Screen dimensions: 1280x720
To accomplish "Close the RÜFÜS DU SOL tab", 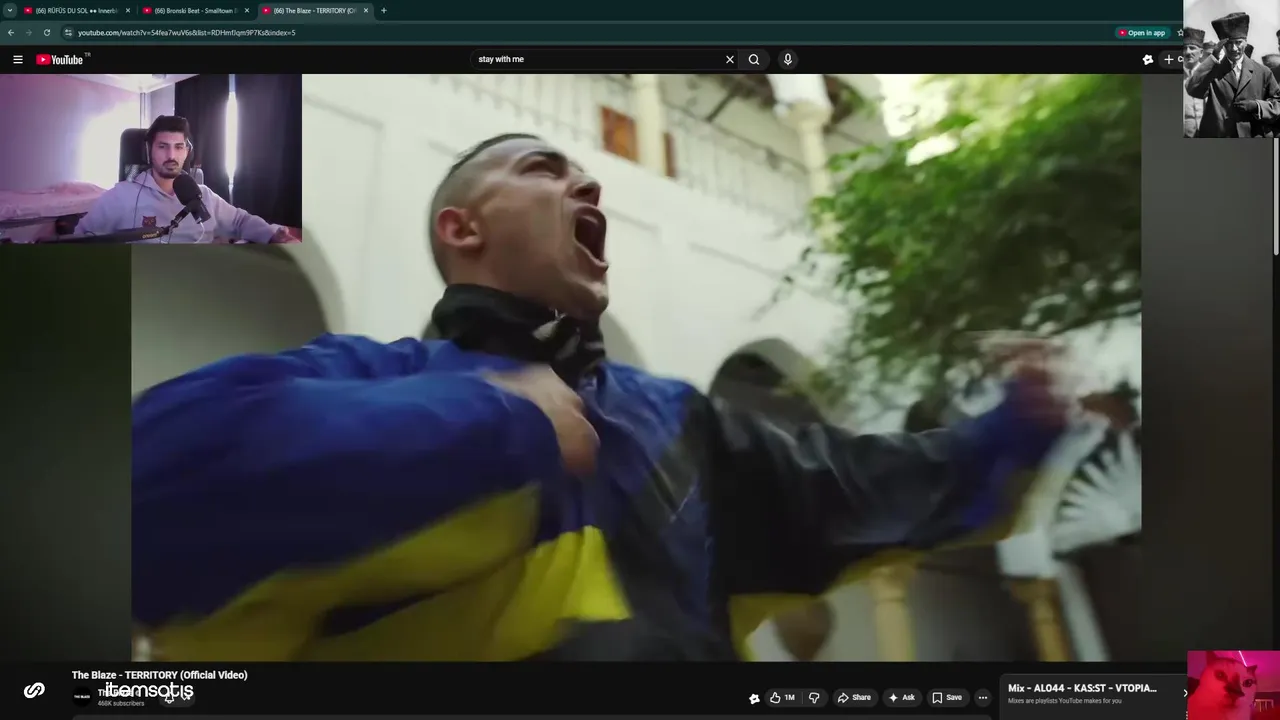I will pyautogui.click(x=128, y=10).
